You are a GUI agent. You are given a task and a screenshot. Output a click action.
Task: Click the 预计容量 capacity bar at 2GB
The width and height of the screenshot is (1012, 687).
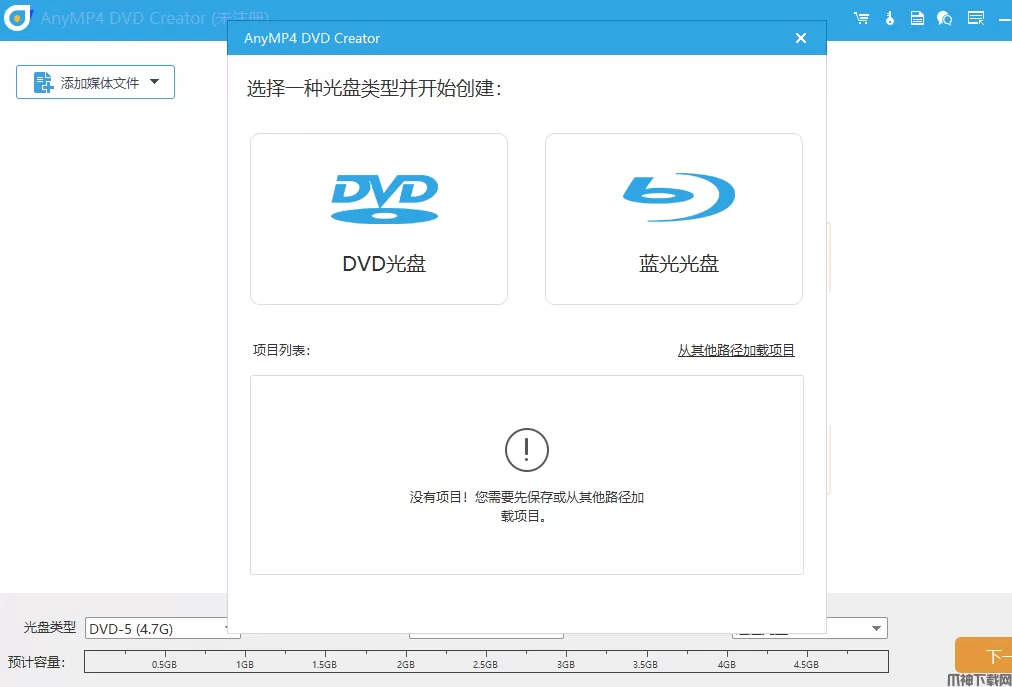click(406, 661)
